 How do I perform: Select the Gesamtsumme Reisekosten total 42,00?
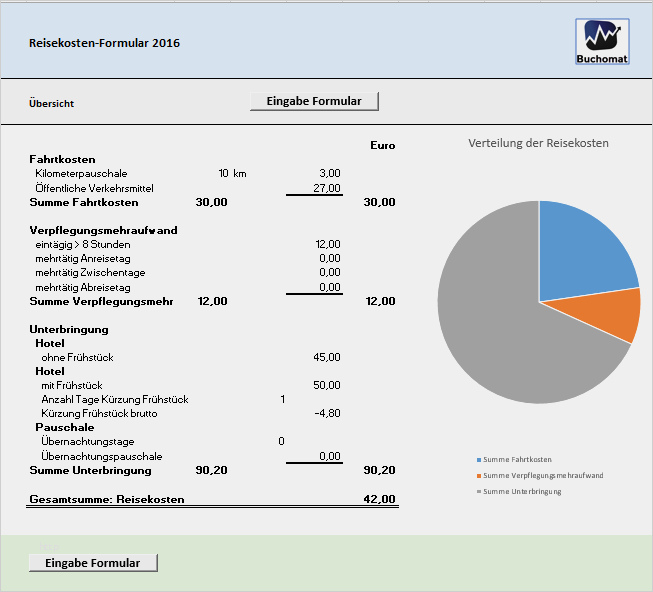click(x=379, y=499)
